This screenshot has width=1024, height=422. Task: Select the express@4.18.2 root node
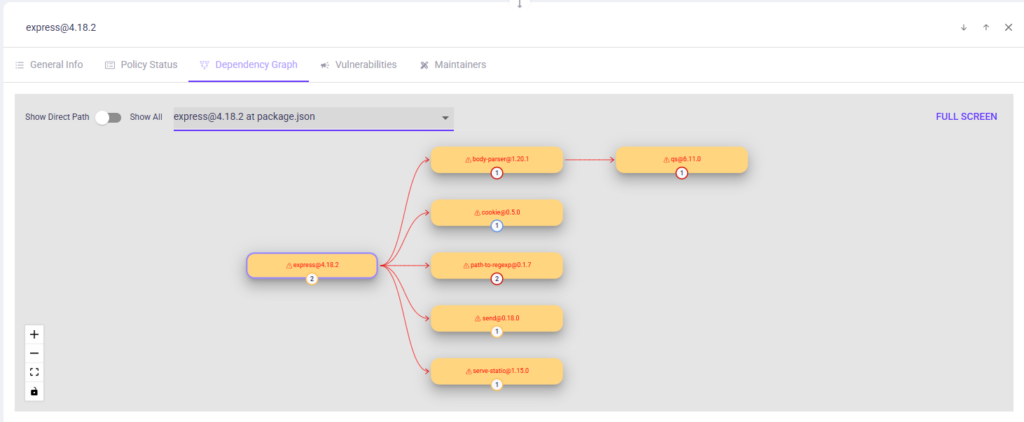[x=312, y=265]
